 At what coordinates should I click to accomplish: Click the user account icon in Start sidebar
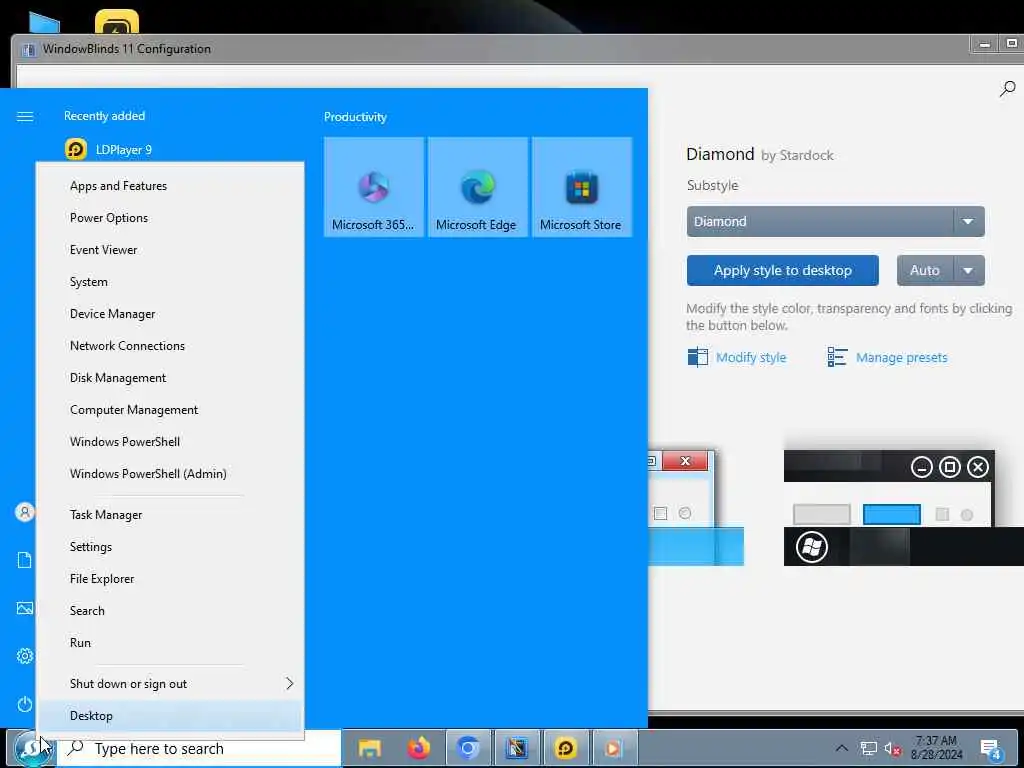[25, 512]
